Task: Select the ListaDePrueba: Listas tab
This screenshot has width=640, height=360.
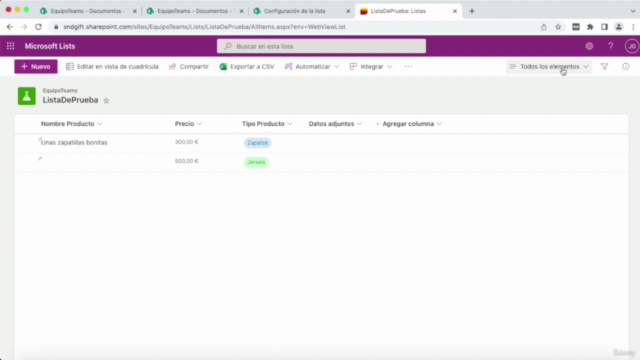Action: point(408,11)
